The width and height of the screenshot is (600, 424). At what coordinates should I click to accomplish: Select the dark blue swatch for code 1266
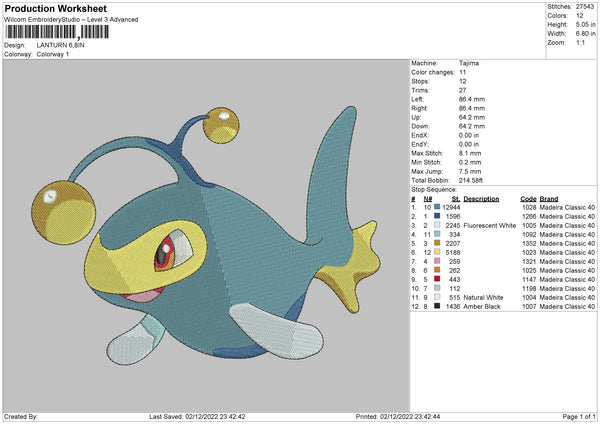(x=437, y=216)
